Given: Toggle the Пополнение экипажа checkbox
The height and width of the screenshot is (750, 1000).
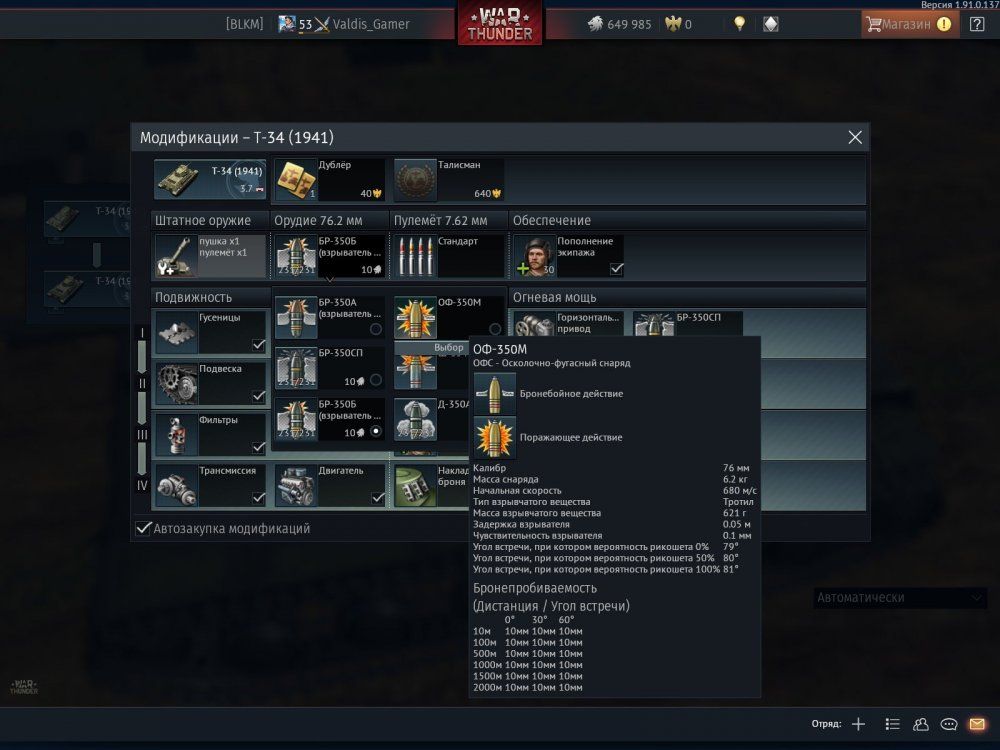Looking at the screenshot, I should tap(616, 269).
